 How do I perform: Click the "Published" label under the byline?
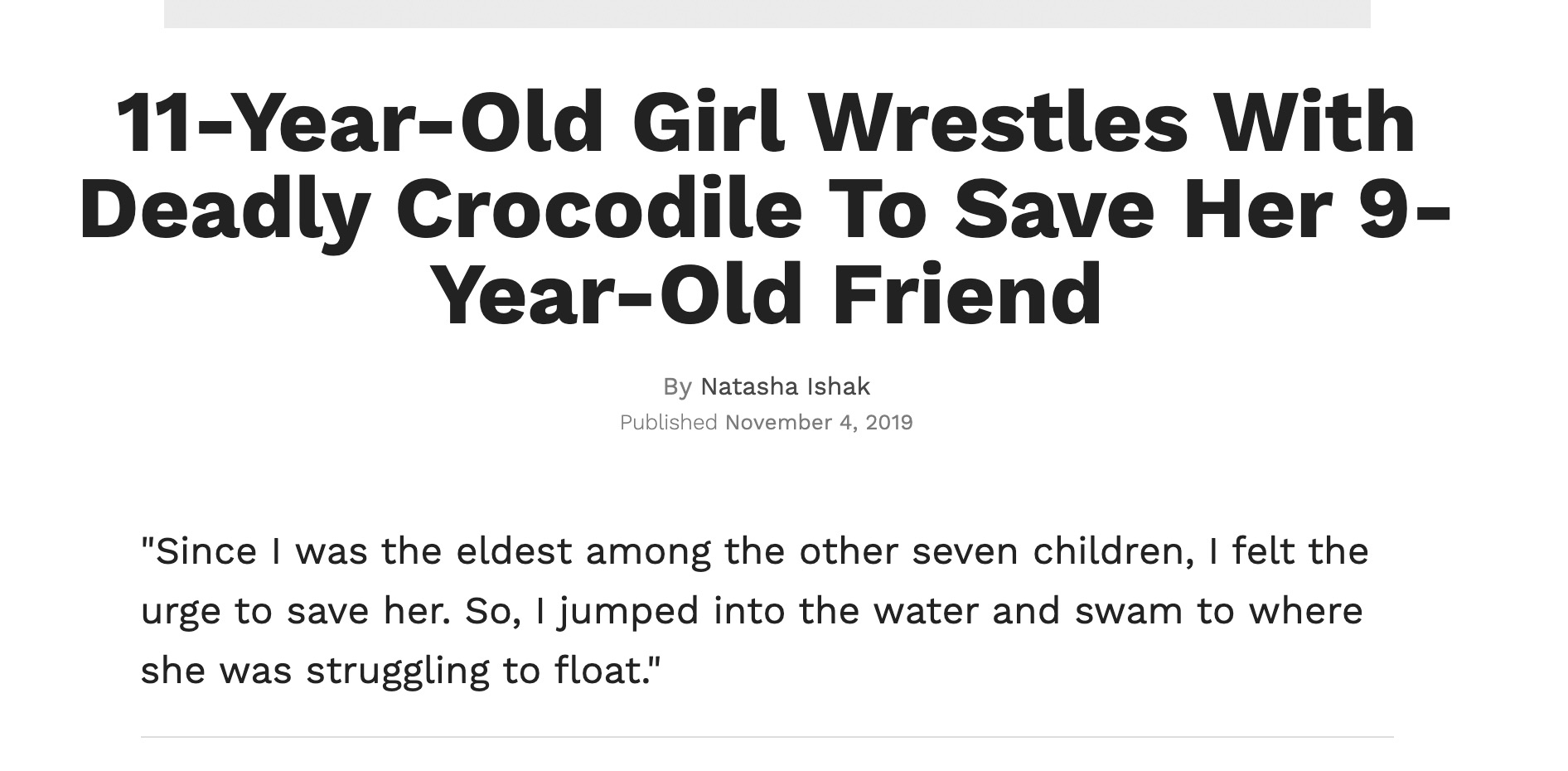coord(668,423)
